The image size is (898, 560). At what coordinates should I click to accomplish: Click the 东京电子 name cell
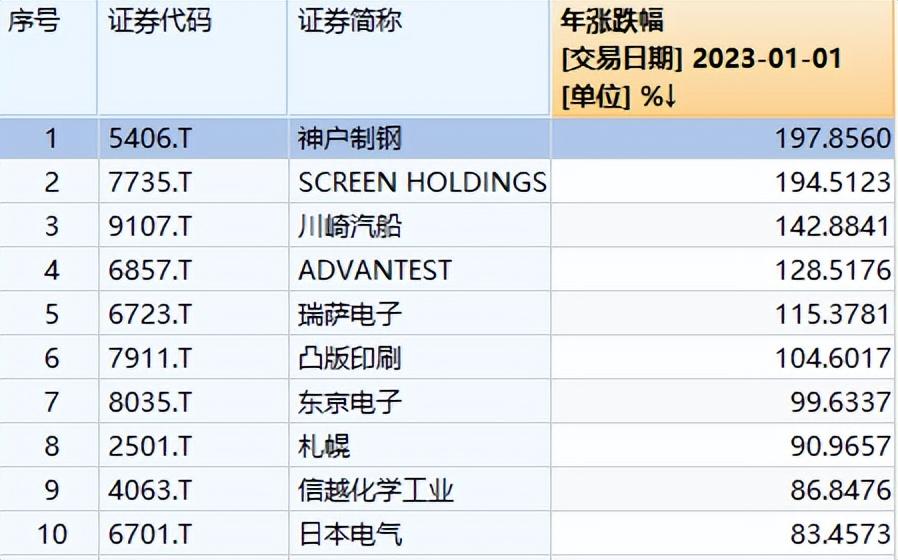(350, 402)
